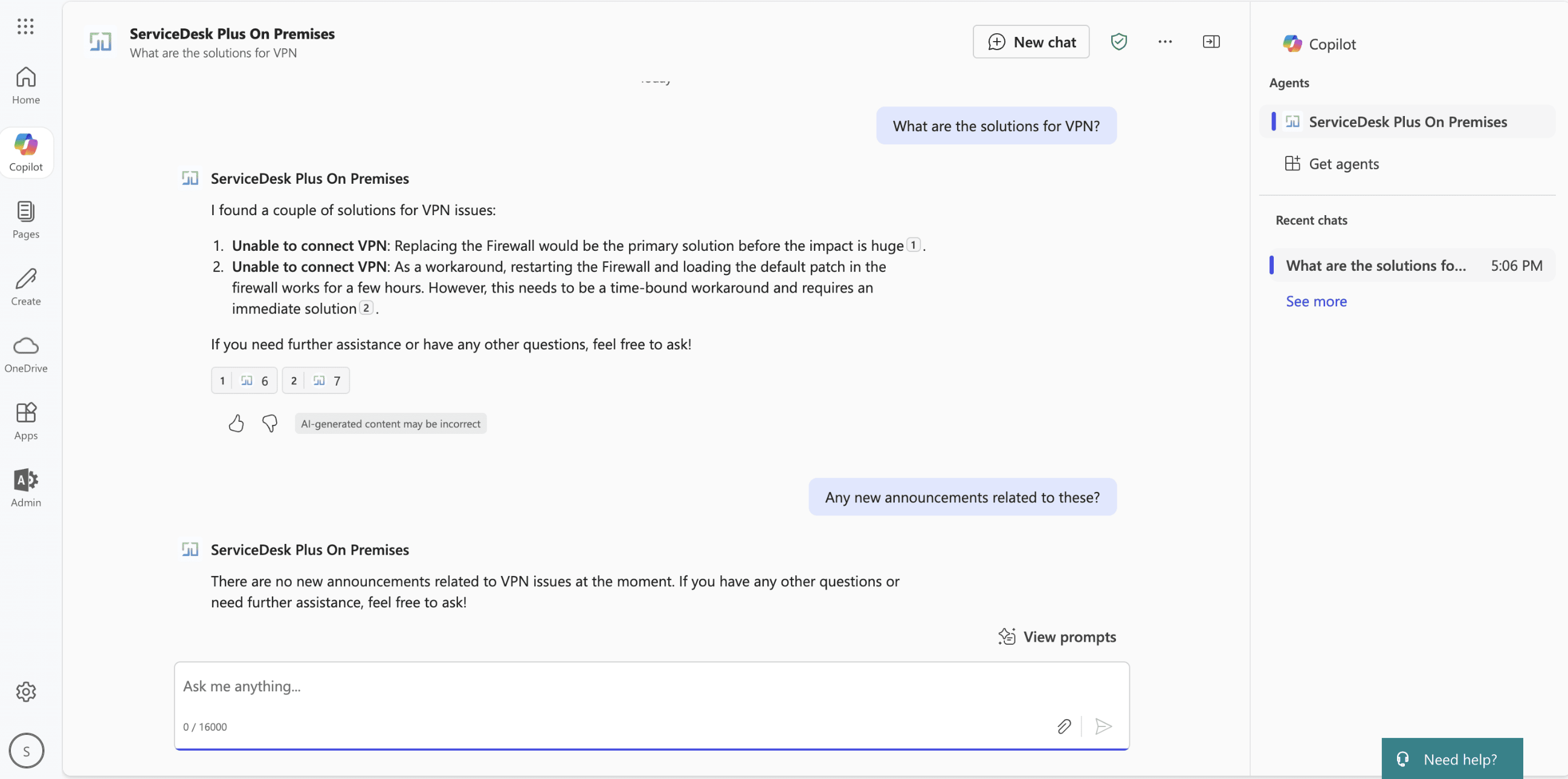
Task: Open Apps from the sidebar
Action: pyautogui.click(x=25, y=421)
